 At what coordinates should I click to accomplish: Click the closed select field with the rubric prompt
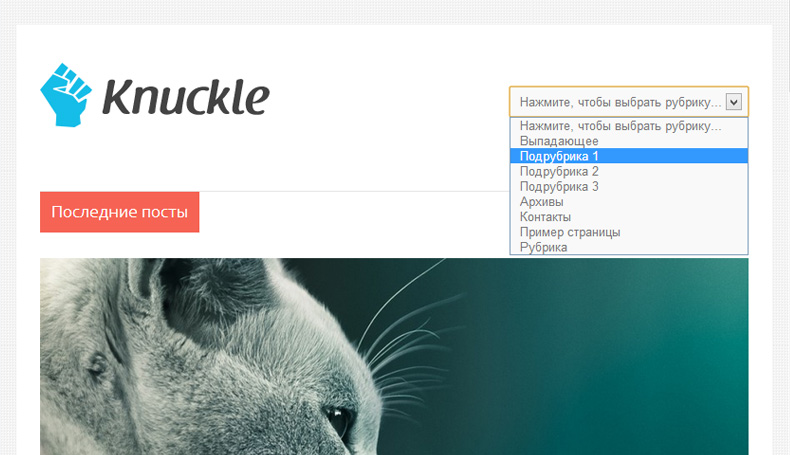(629, 102)
